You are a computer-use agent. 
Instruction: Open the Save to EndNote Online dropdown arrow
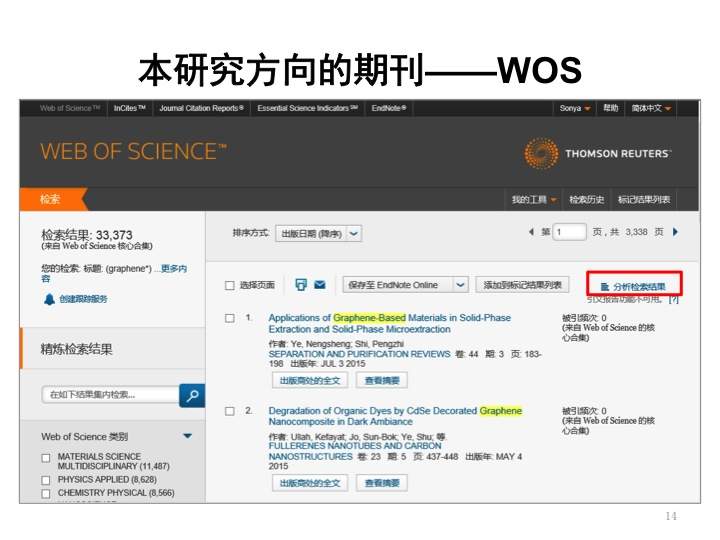point(460,285)
